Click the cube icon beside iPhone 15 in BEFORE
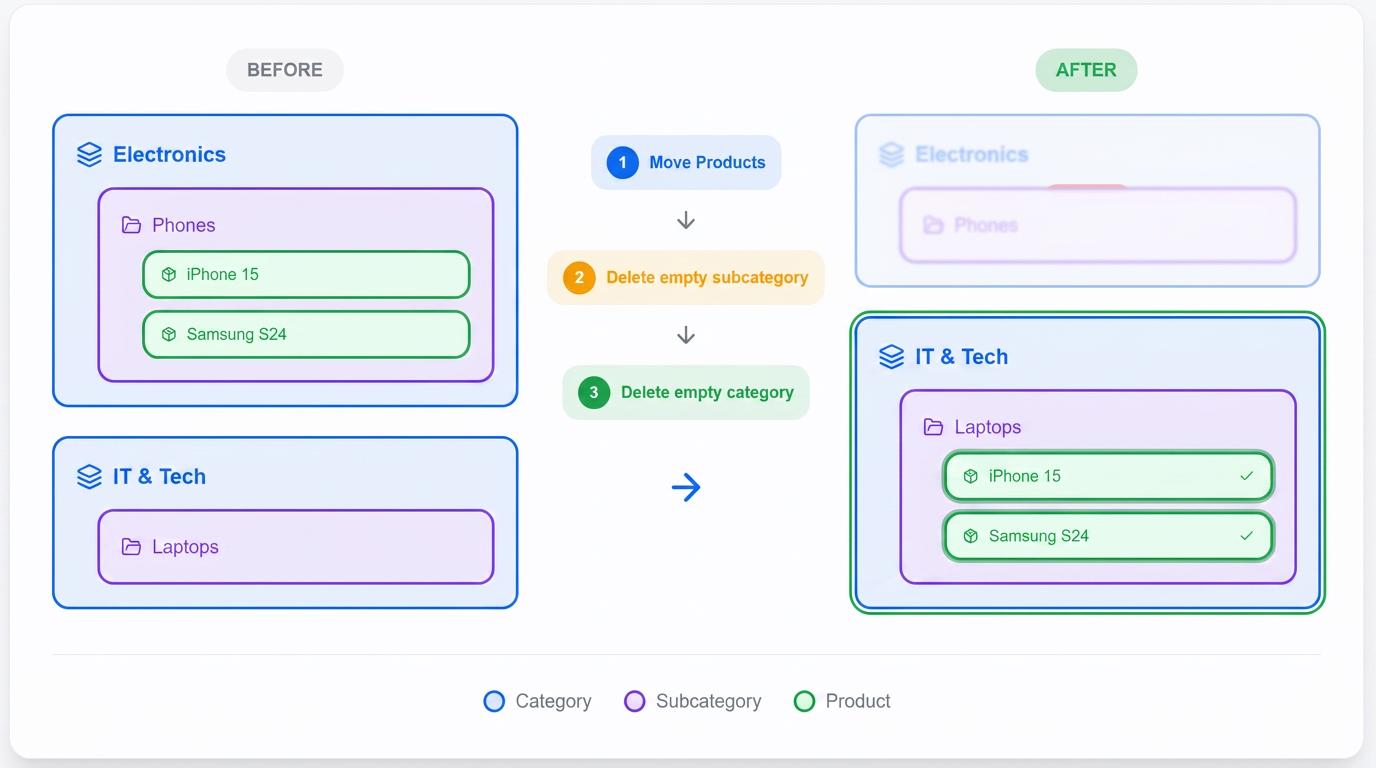This screenshot has height=768, width=1376. [x=169, y=274]
